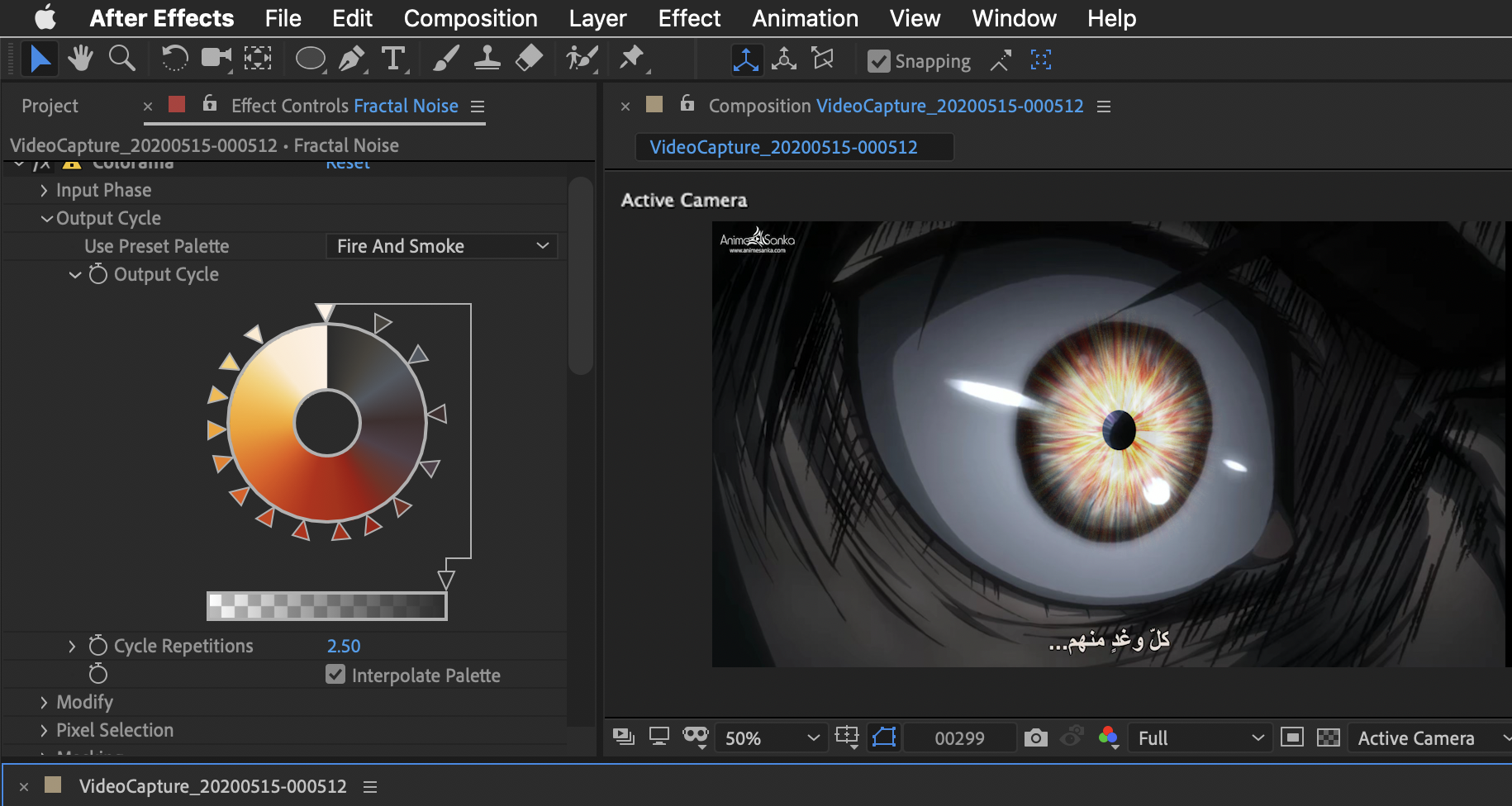Select the Puppet Pin tool

click(632, 59)
